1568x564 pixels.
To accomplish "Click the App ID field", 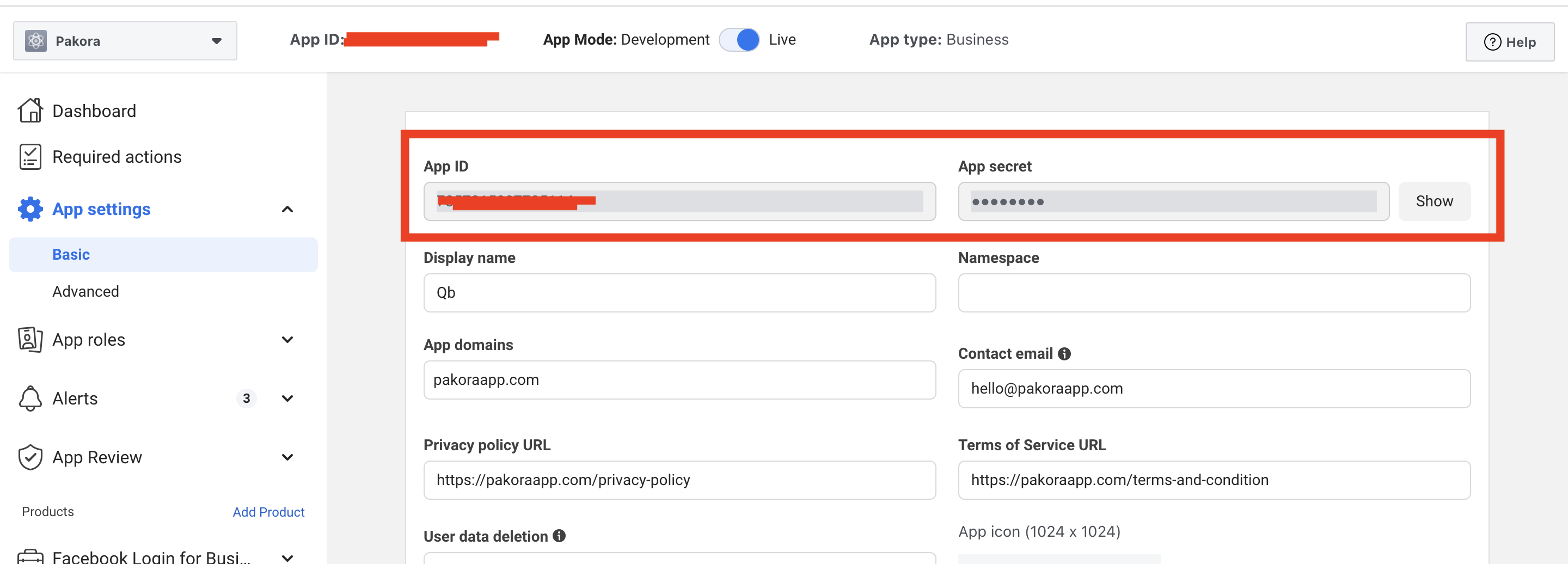I will click(x=679, y=201).
